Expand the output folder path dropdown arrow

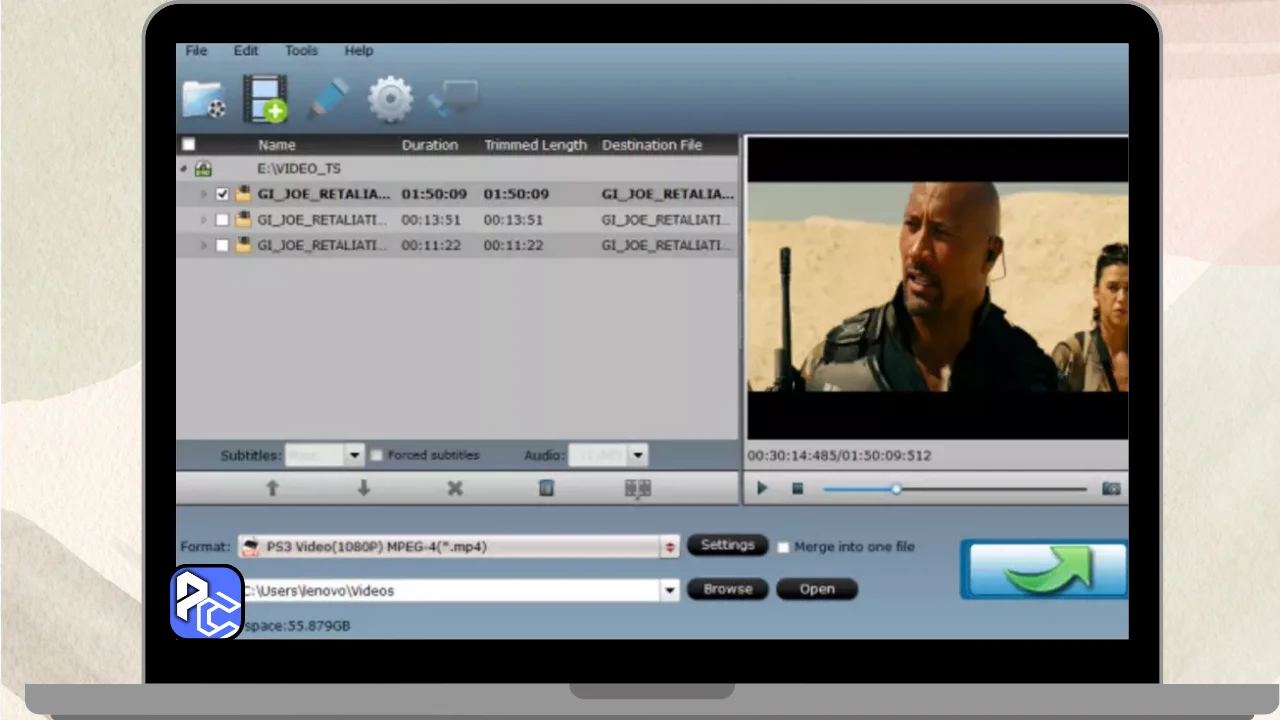(x=670, y=591)
